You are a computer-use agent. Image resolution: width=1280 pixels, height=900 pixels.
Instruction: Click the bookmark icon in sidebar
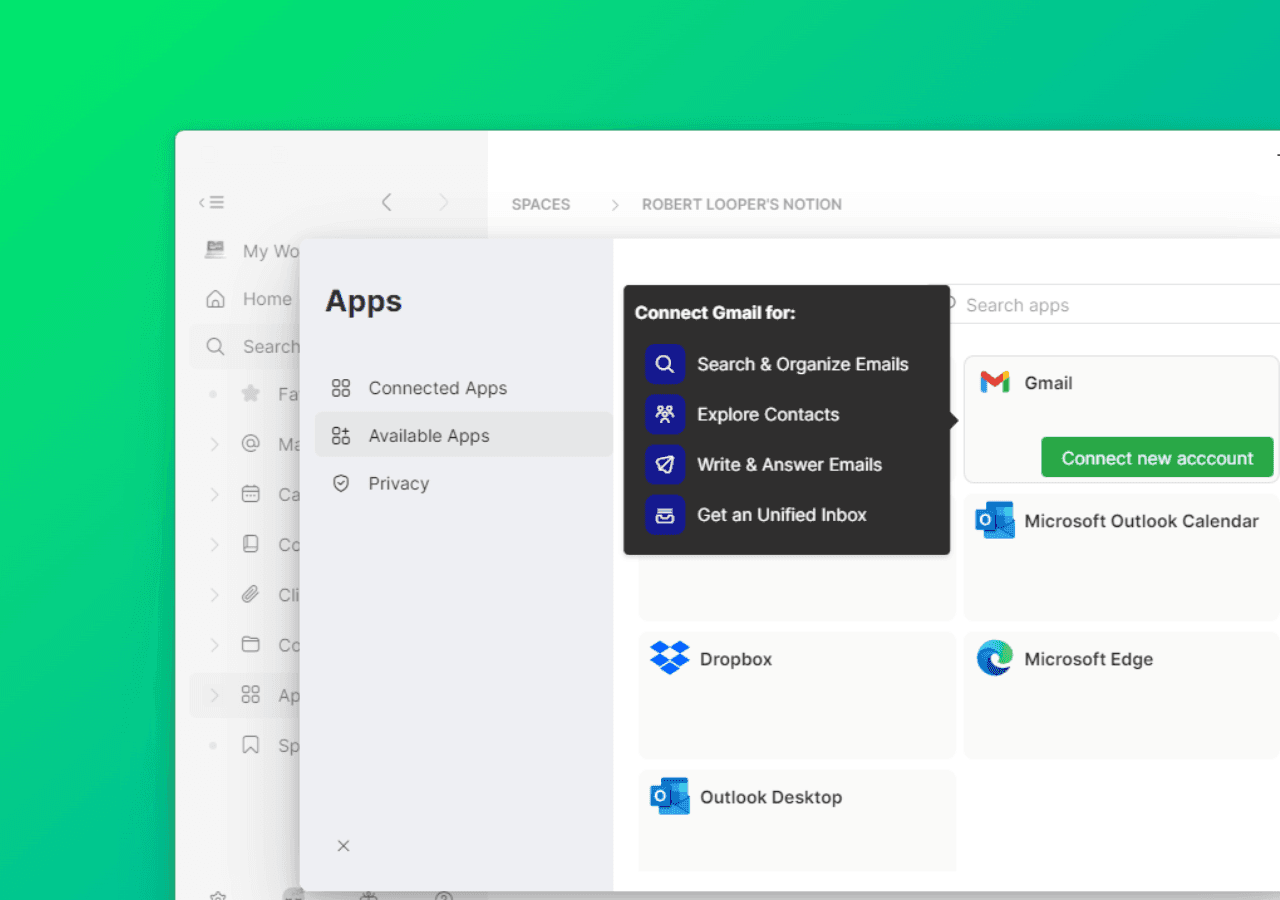(x=251, y=745)
